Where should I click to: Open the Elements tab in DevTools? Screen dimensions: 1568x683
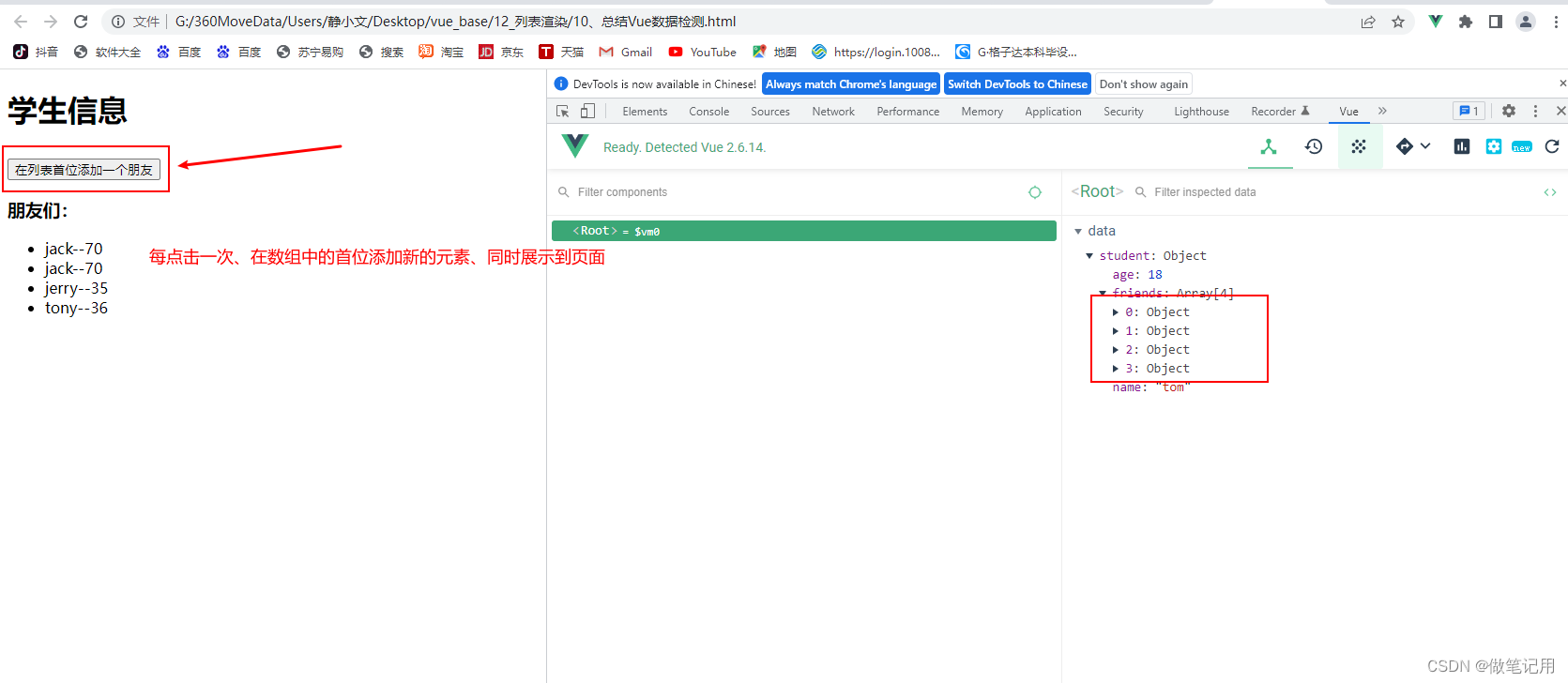click(x=645, y=111)
